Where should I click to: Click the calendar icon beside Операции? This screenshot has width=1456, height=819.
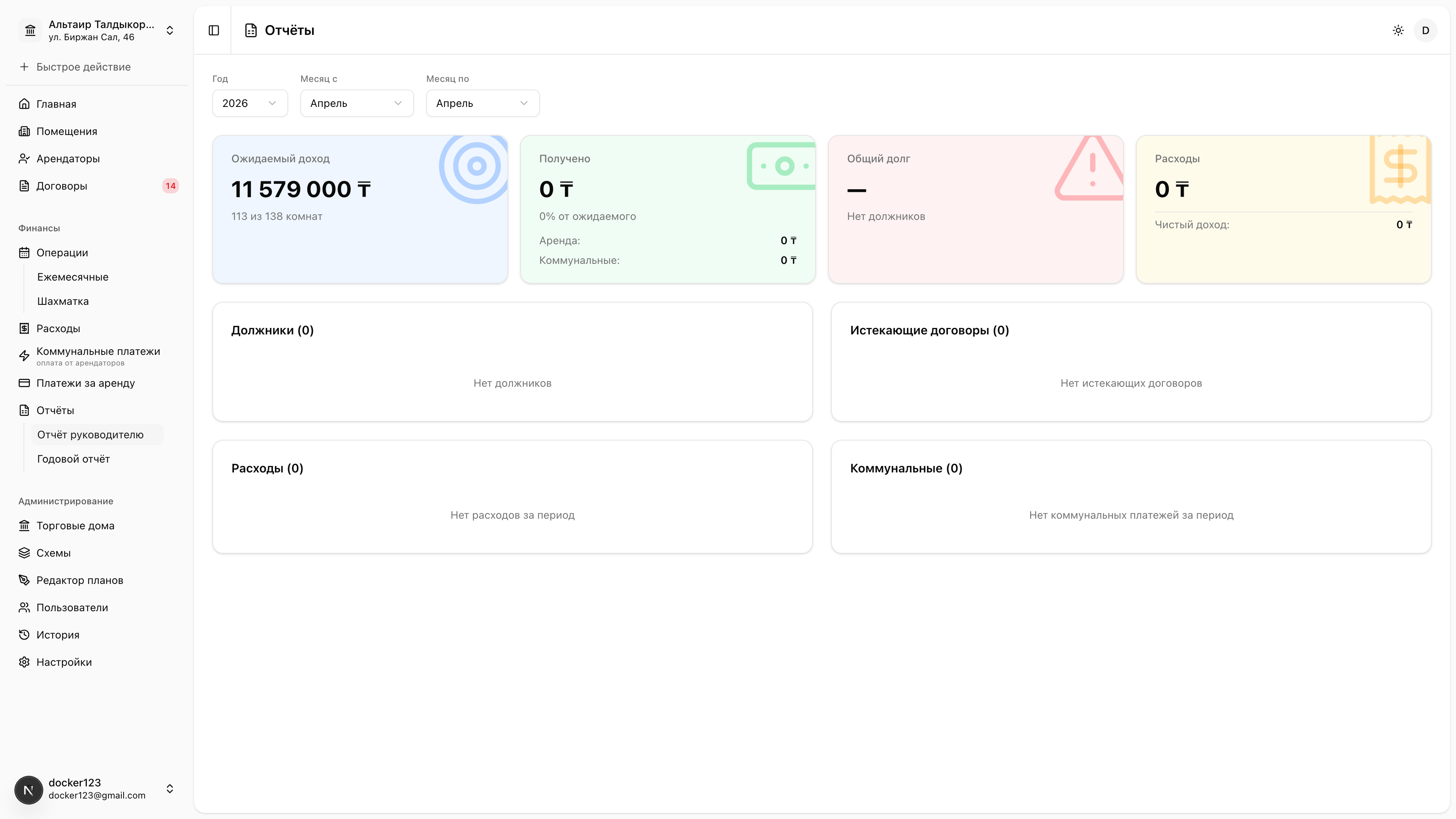[x=24, y=253]
